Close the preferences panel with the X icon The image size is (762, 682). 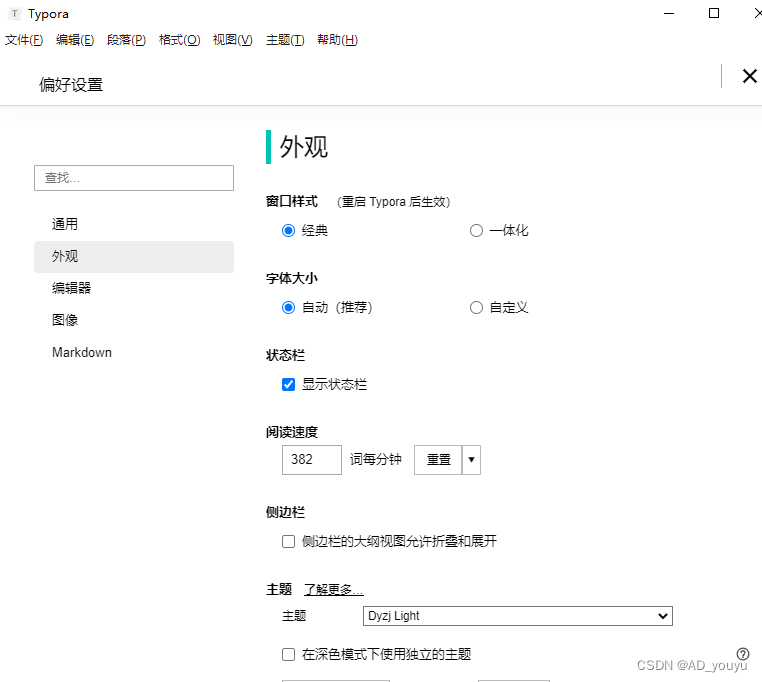click(749, 76)
